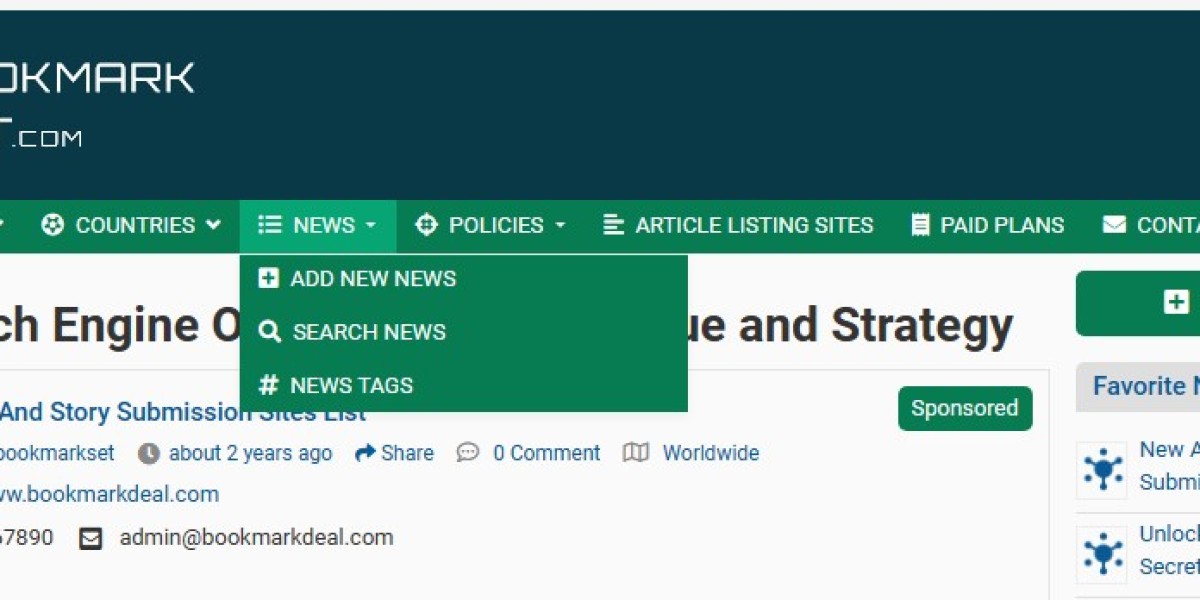Viewport: 1200px width, 600px height.
Task: Click the Engine and Strategy page heading
Action: (506, 326)
